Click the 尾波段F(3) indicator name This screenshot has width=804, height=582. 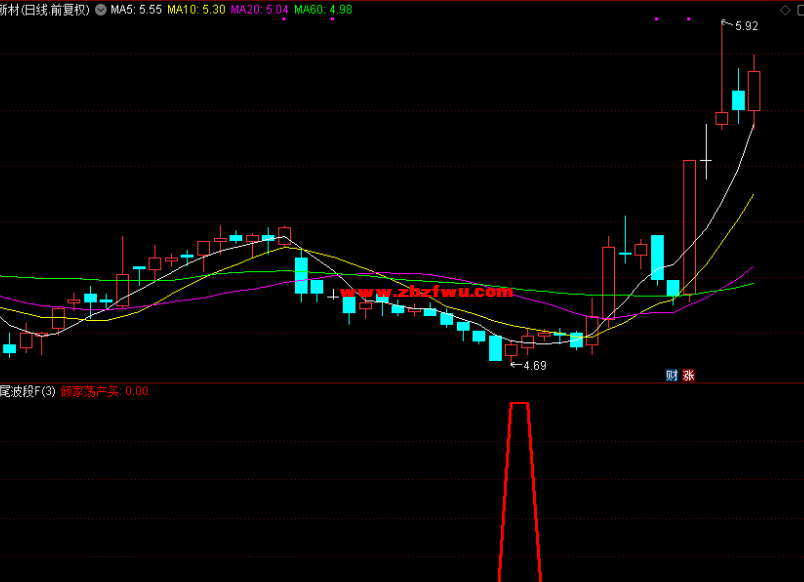point(28,391)
